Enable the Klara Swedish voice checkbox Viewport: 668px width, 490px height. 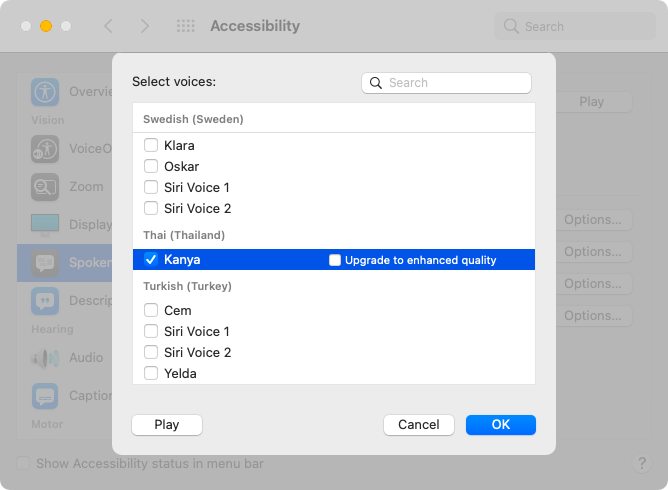coord(151,145)
